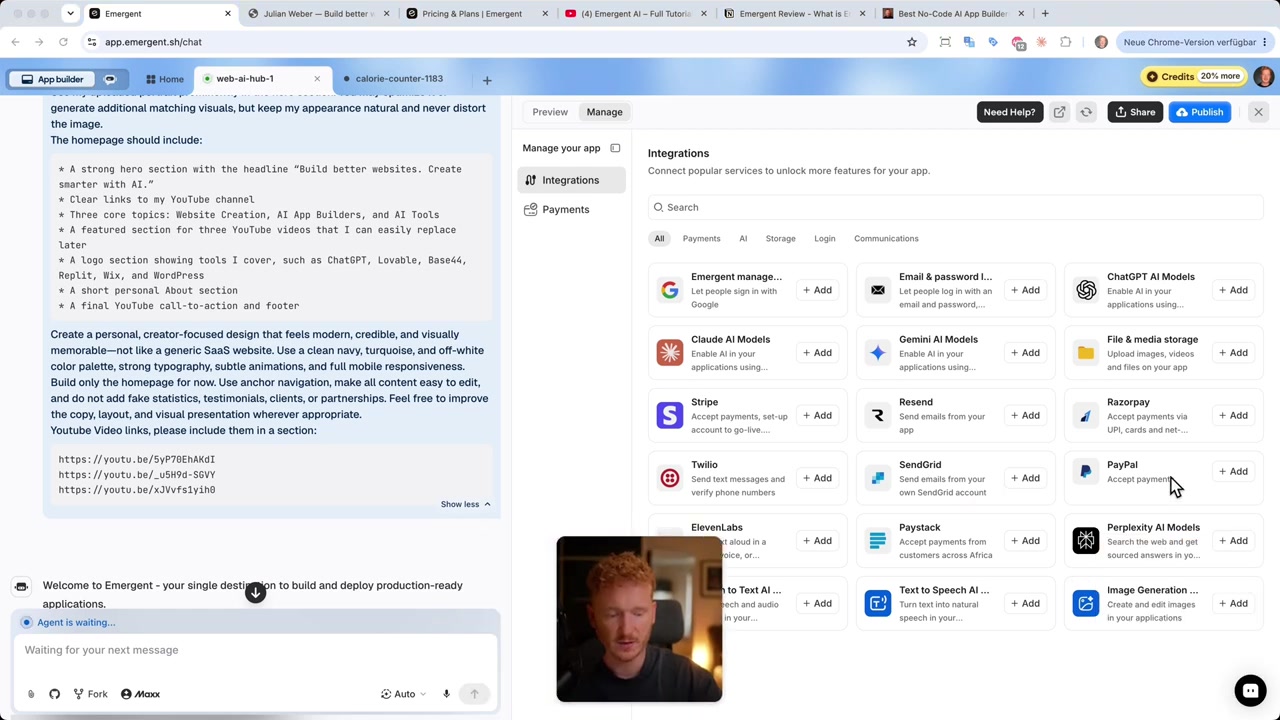The width and height of the screenshot is (1280, 720).
Task: Filter integrations by Storage
Action: [x=780, y=239]
